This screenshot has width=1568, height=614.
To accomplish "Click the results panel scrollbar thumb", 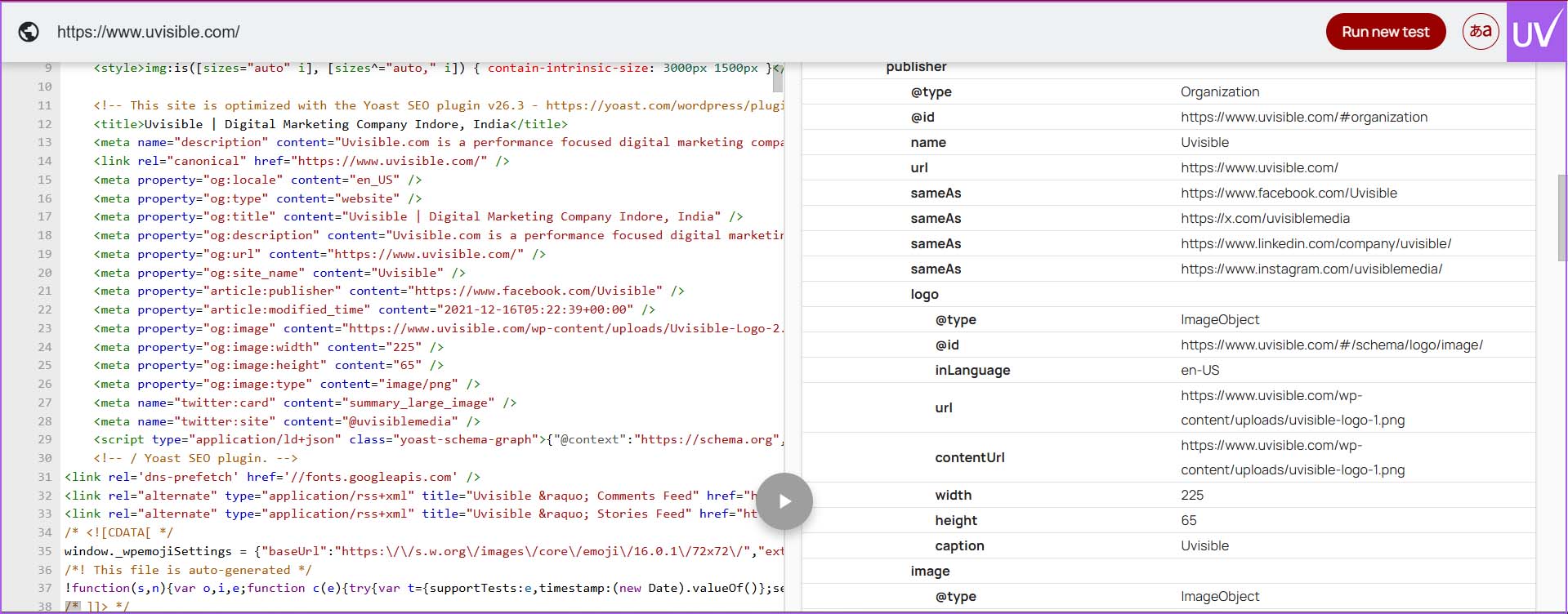I will pos(1561,217).
